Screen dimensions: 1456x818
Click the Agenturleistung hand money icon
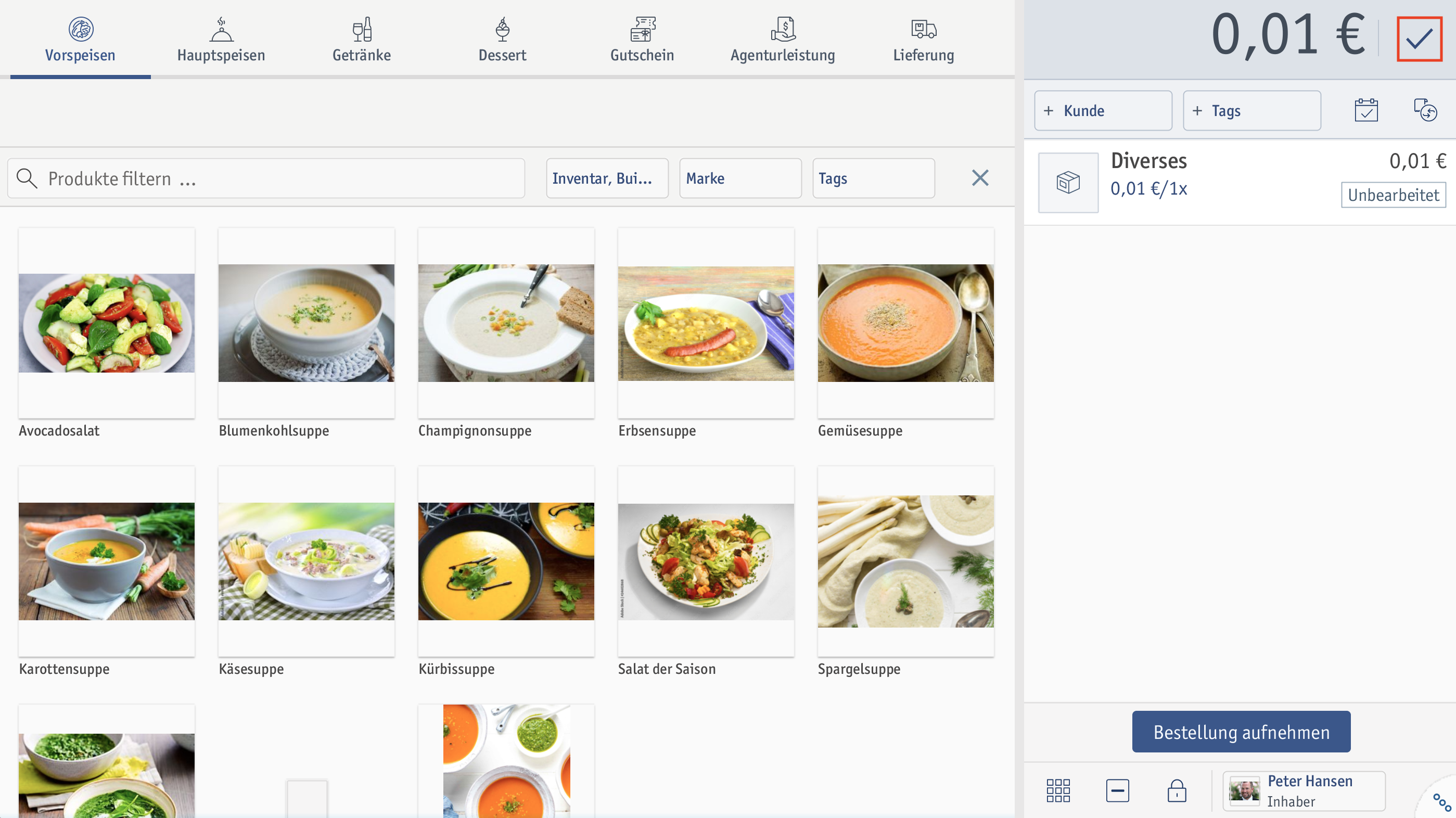click(783, 29)
